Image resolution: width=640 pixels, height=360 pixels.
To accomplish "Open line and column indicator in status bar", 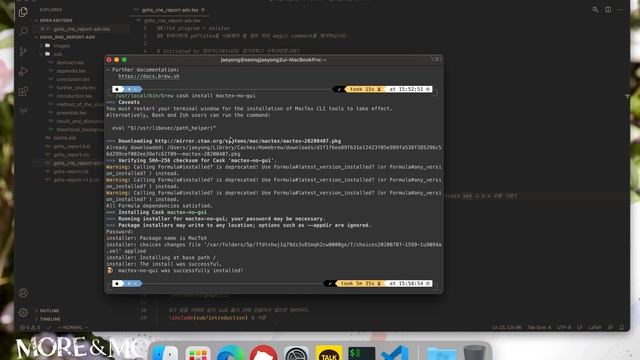I will (x=507, y=327).
